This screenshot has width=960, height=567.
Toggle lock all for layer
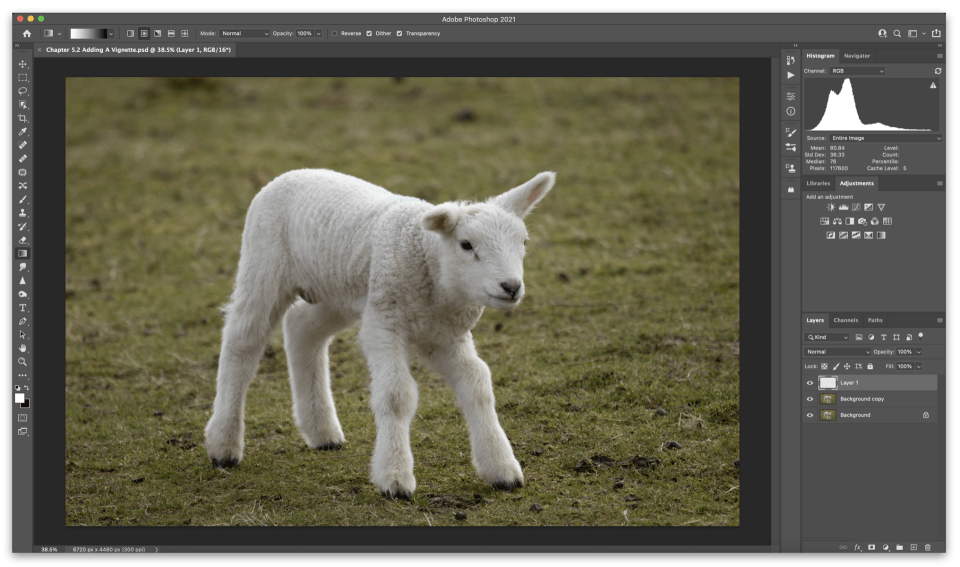(x=870, y=366)
